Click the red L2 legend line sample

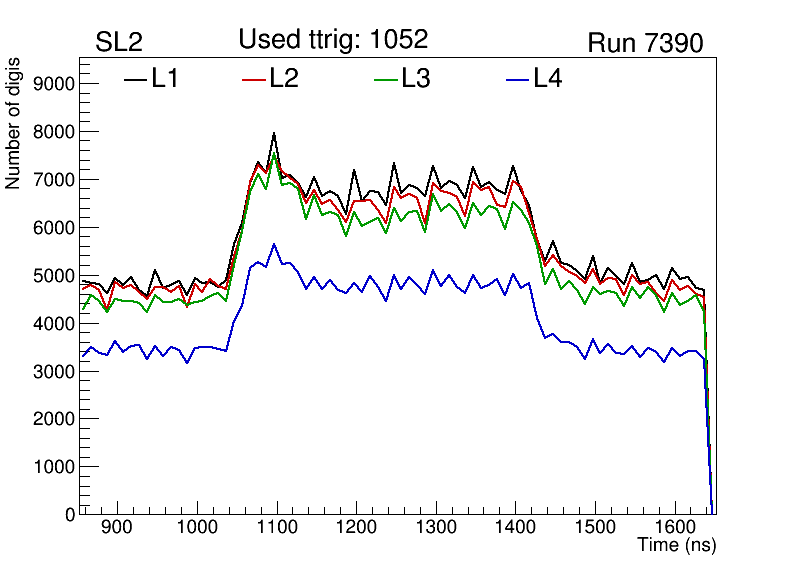click(x=255, y=79)
